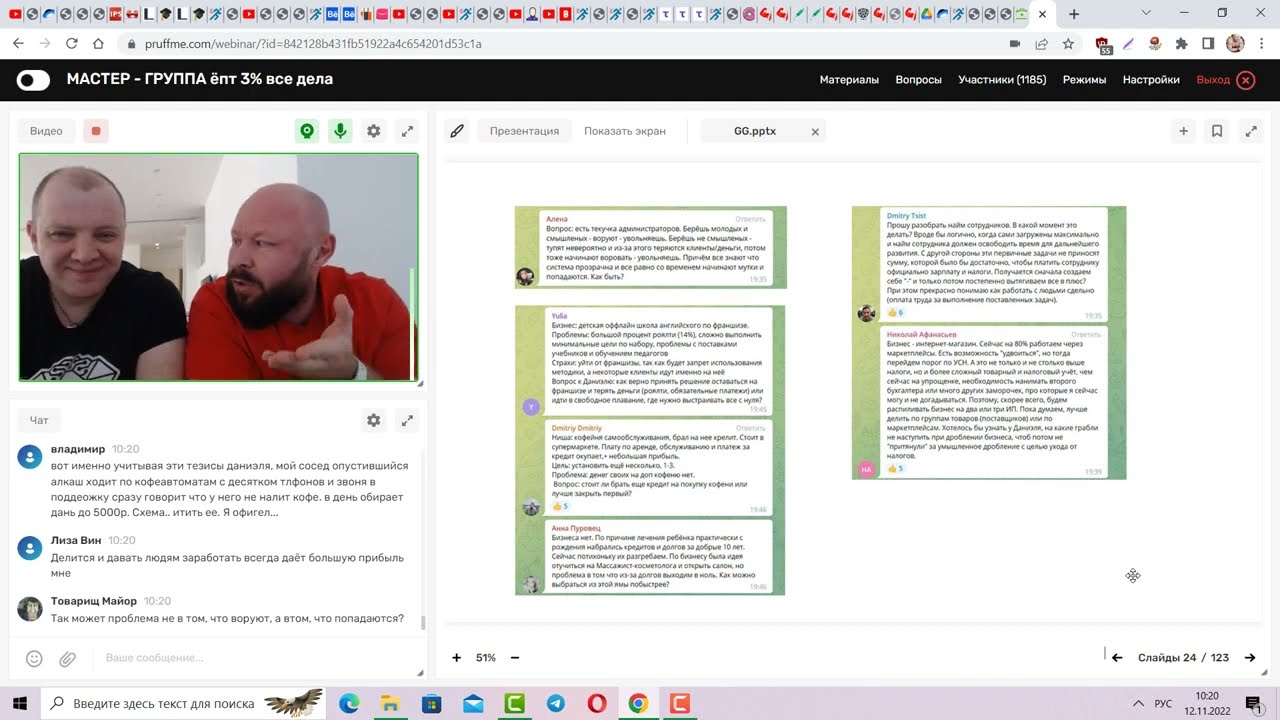
Task: Click the pencil drawing tool icon
Action: pyautogui.click(x=457, y=131)
